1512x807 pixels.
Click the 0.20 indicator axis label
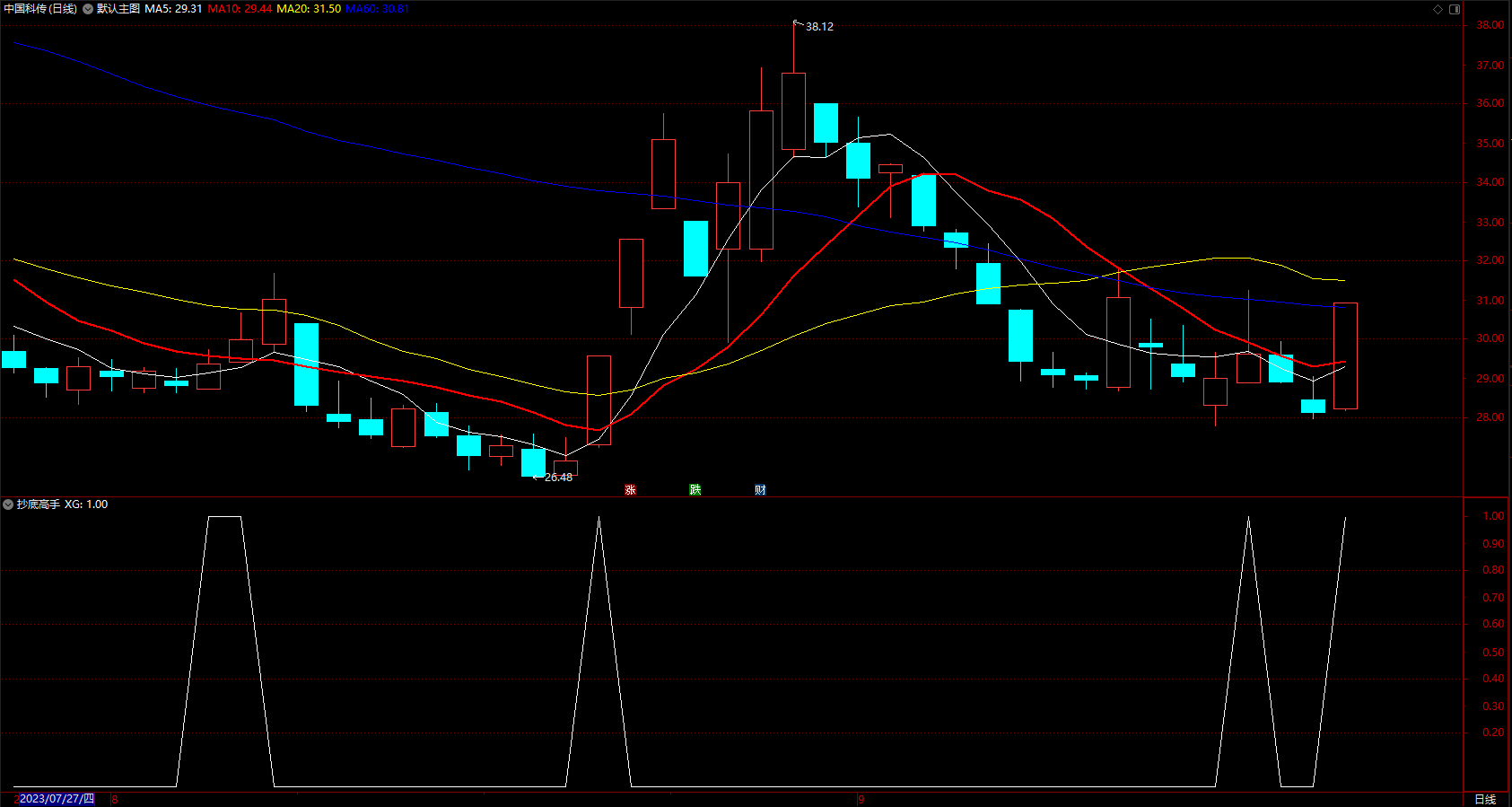1493,732
